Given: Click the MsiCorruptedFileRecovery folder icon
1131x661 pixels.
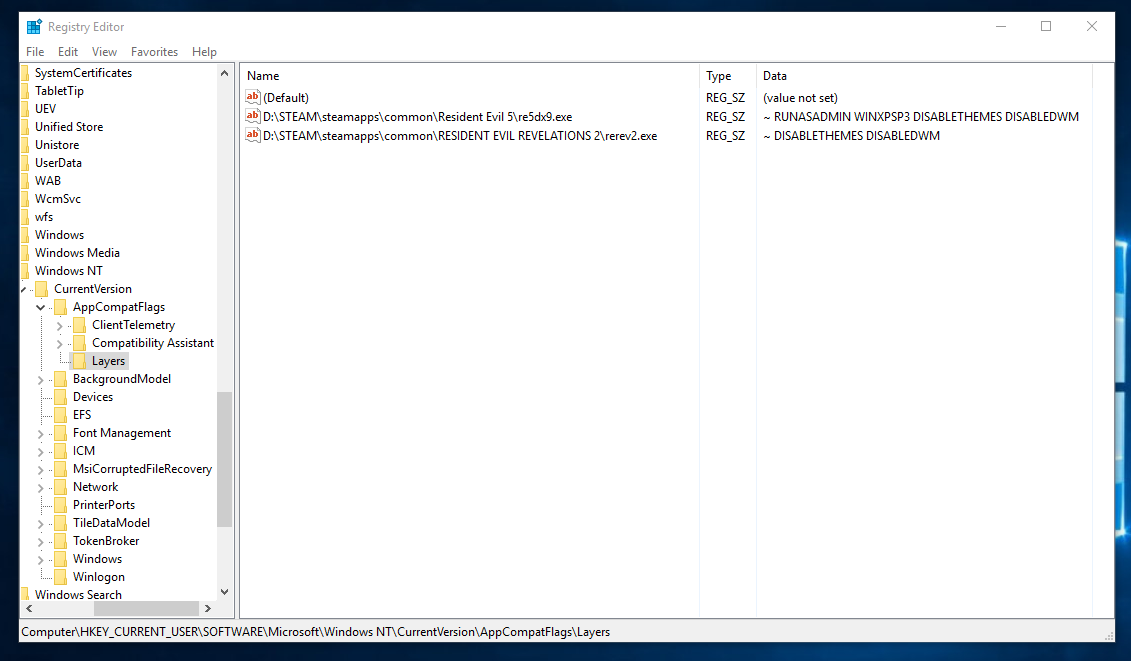Looking at the screenshot, I should point(61,469).
